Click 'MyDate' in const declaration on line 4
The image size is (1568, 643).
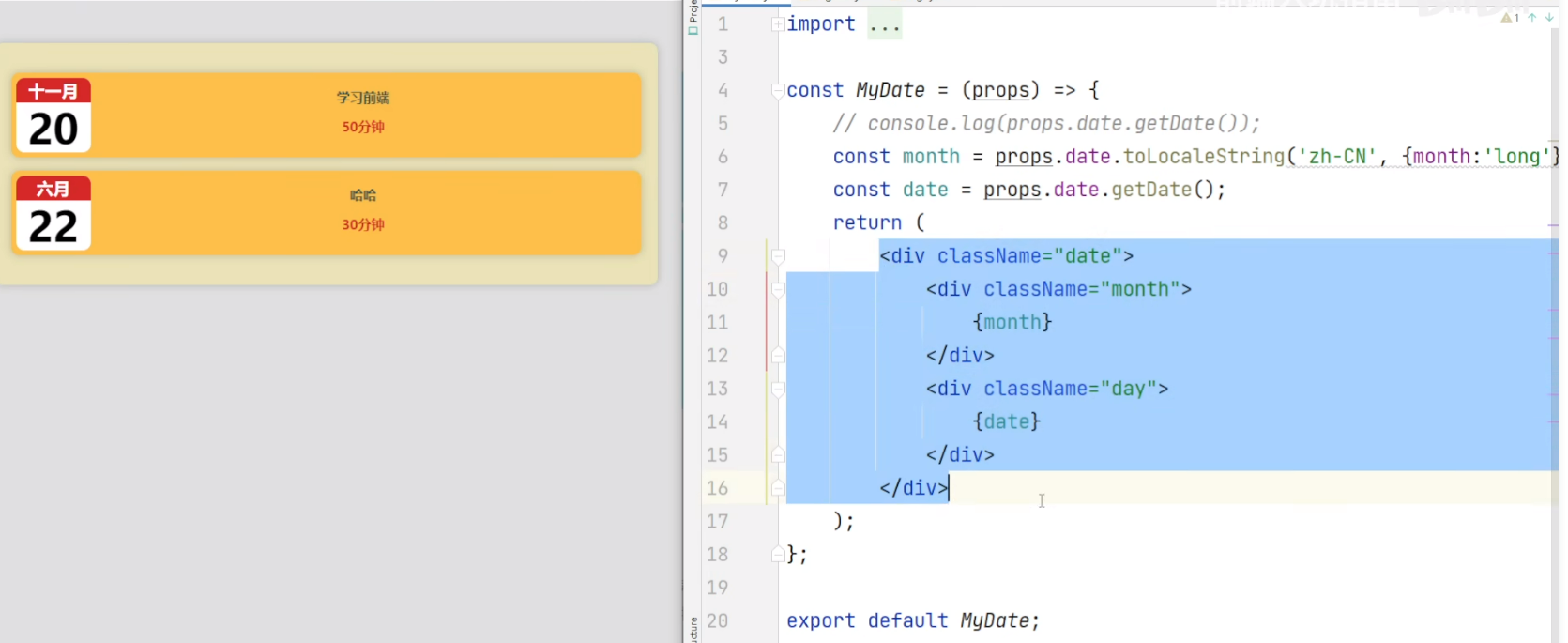[891, 90]
